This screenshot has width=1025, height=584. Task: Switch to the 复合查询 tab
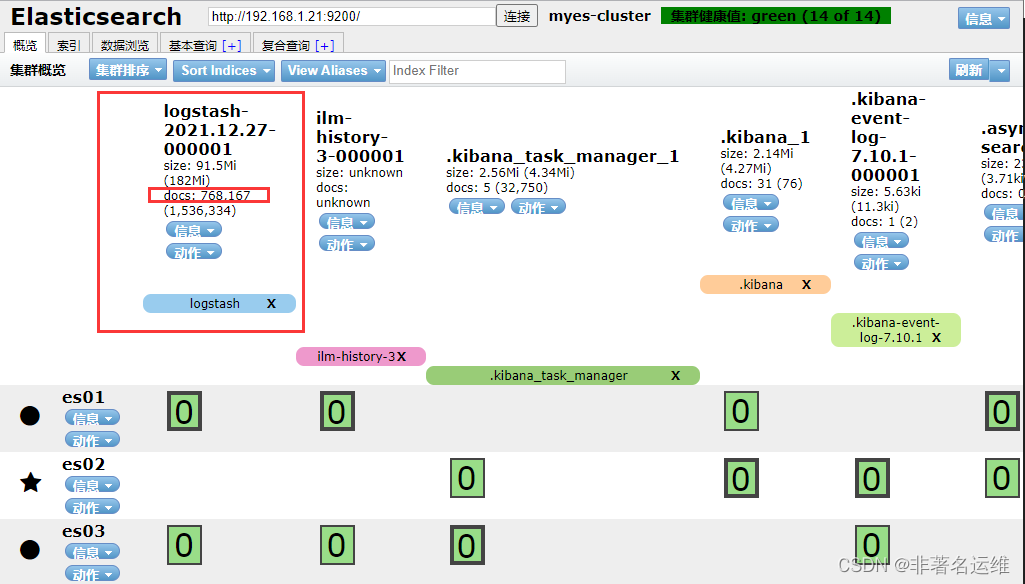pos(286,45)
